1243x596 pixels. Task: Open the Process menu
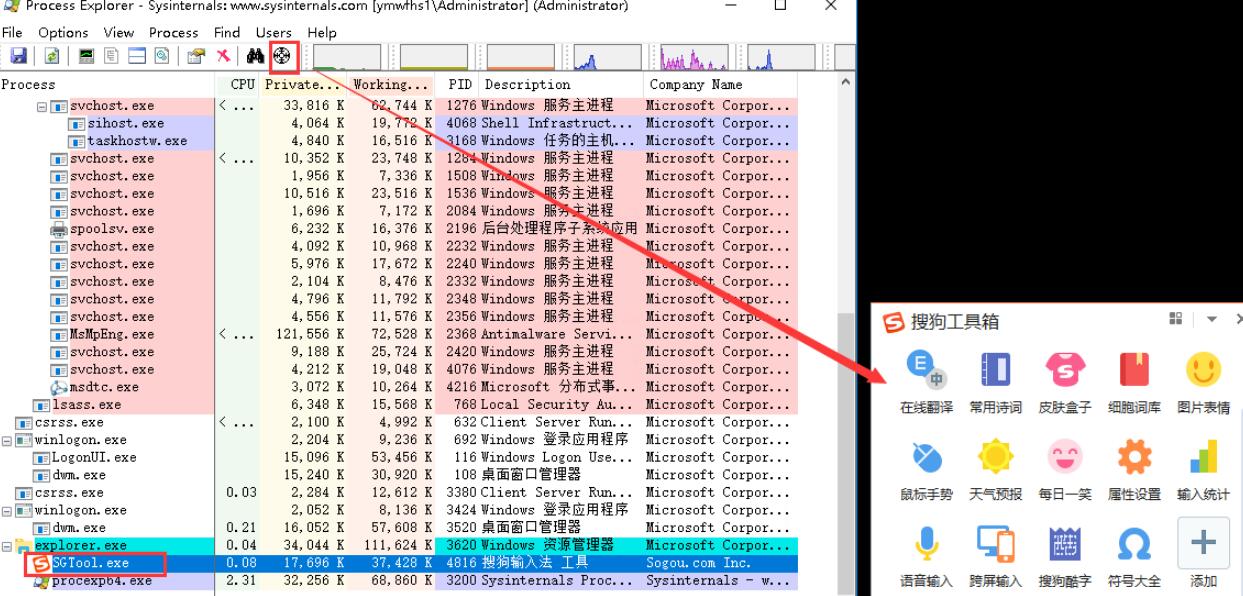[x=173, y=33]
